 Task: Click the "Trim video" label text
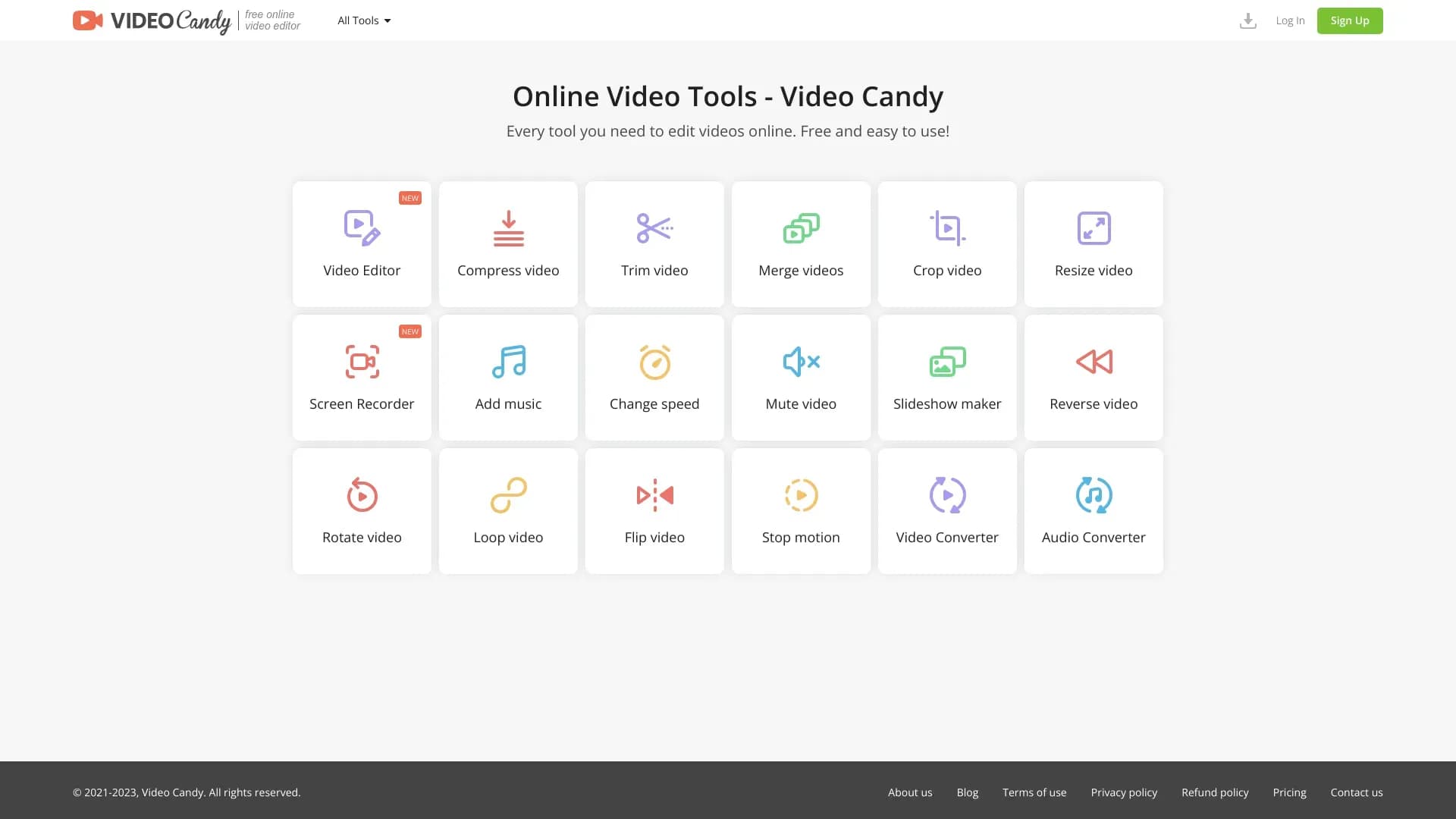pos(654,271)
